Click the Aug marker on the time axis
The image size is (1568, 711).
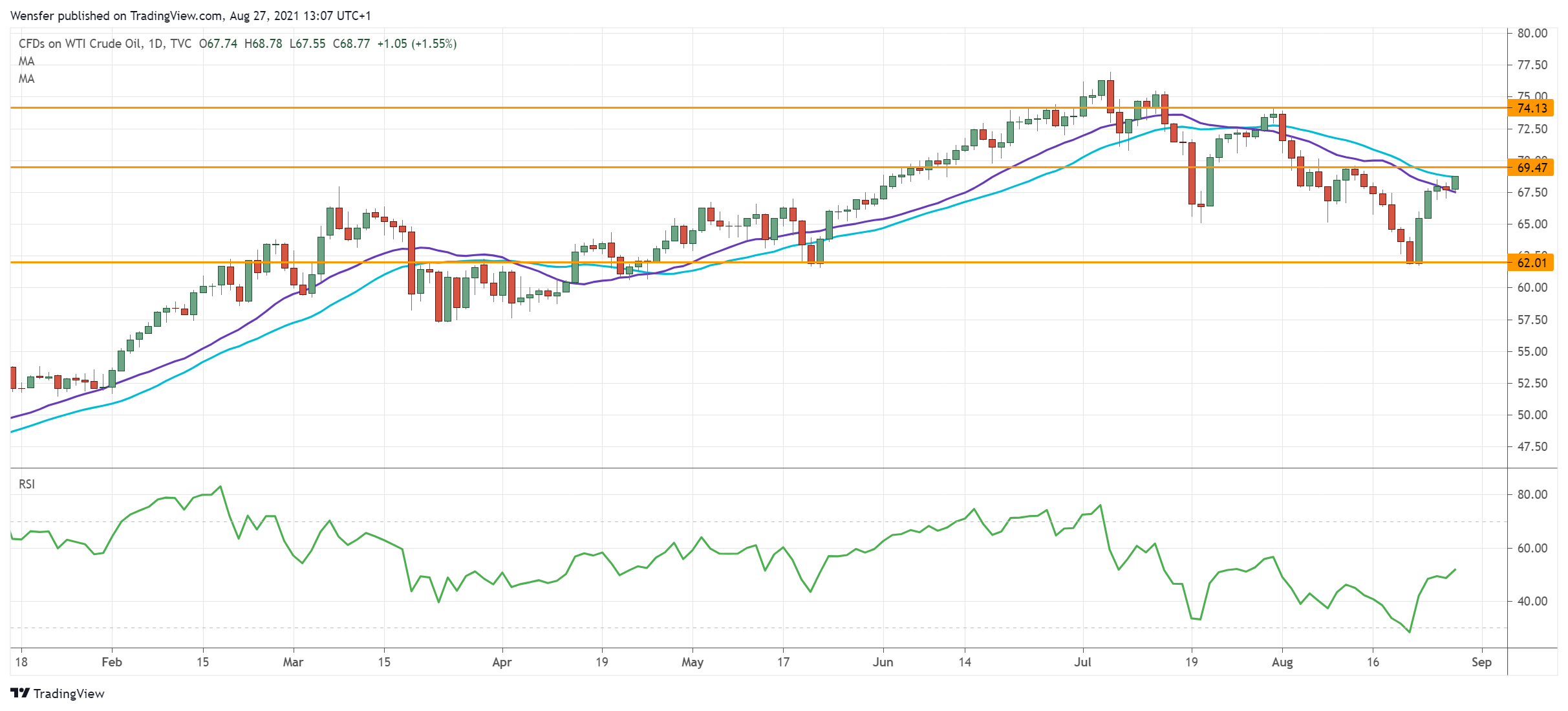tap(1282, 662)
